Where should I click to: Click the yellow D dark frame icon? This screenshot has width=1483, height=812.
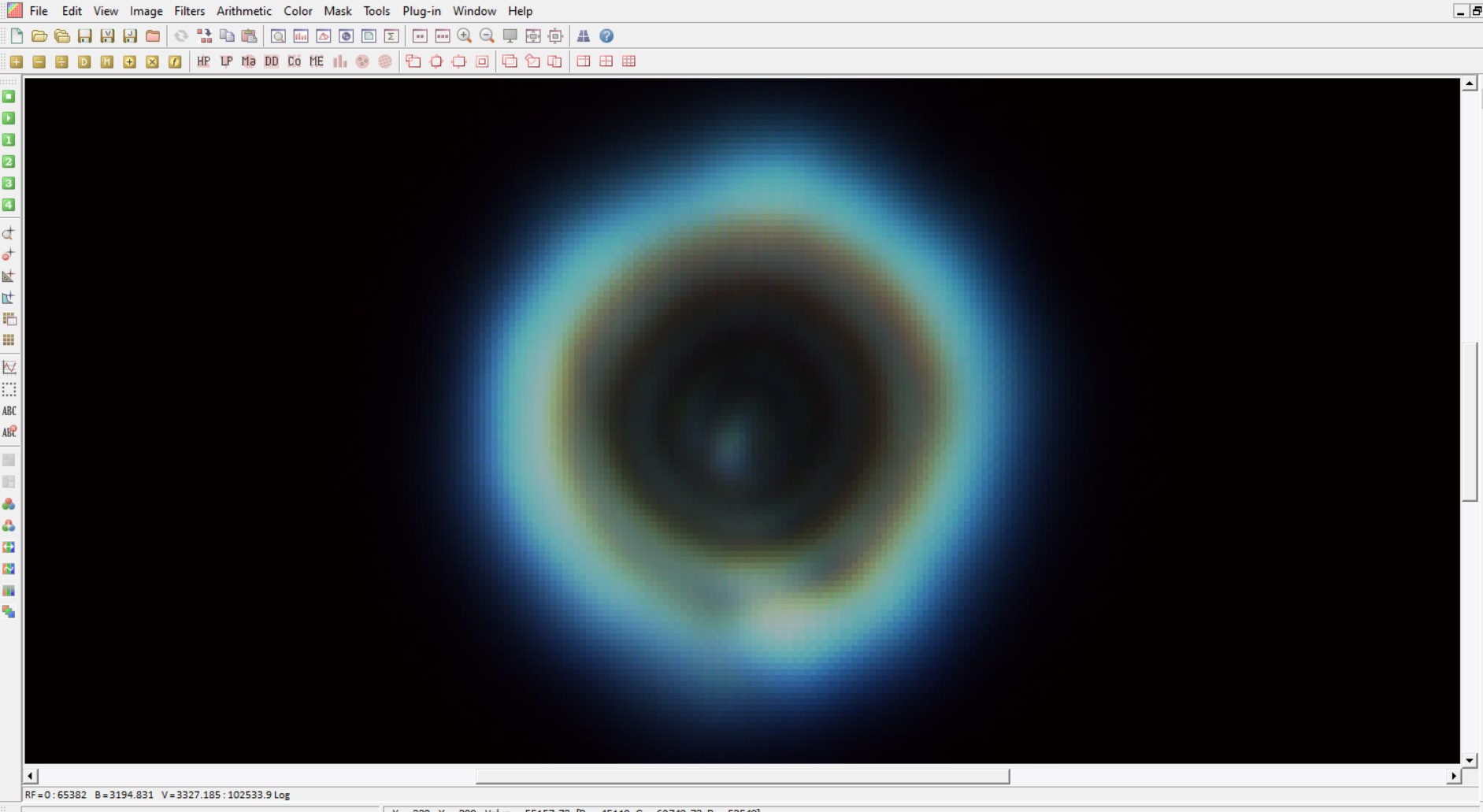[x=84, y=61]
